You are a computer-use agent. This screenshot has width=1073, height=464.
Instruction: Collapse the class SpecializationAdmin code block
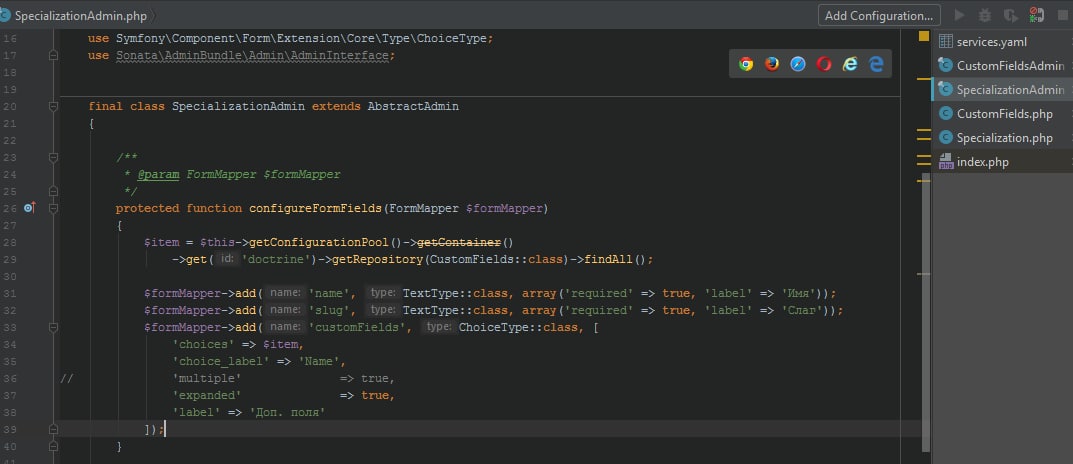click(x=54, y=106)
